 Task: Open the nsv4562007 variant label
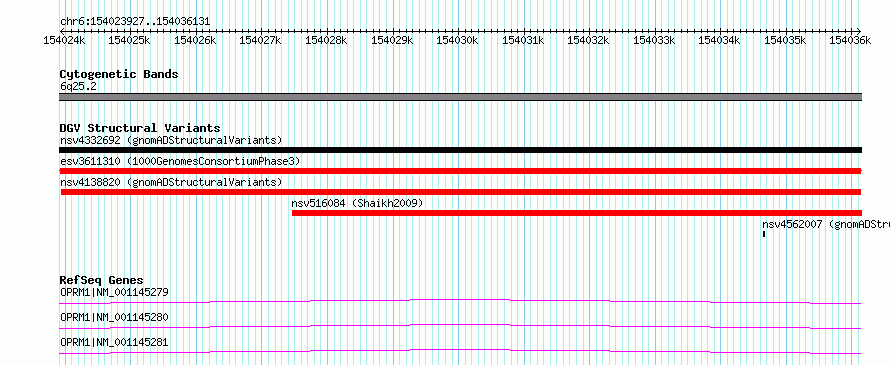click(x=826, y=225)
